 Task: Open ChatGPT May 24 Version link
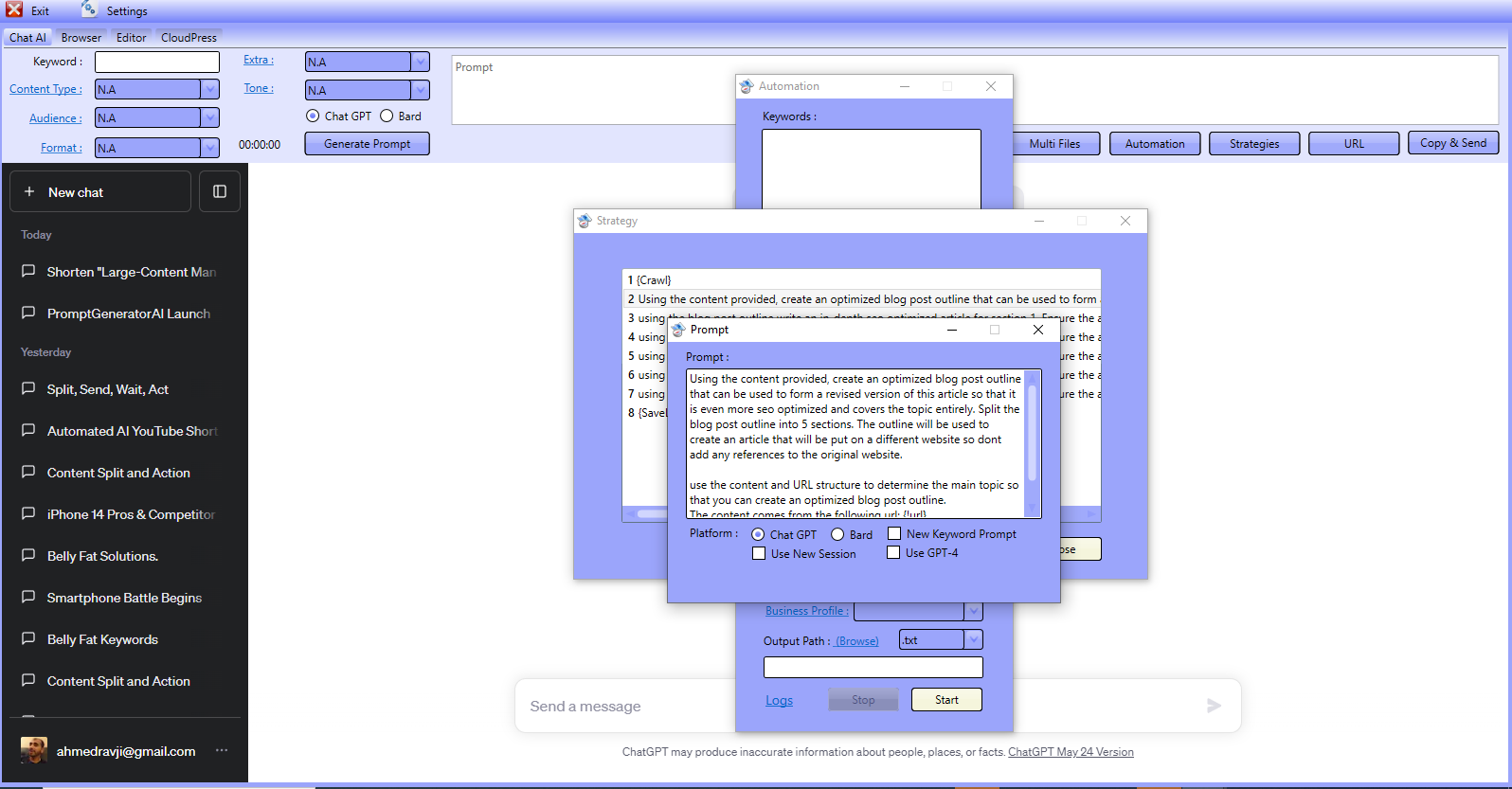click(1071, 752)
